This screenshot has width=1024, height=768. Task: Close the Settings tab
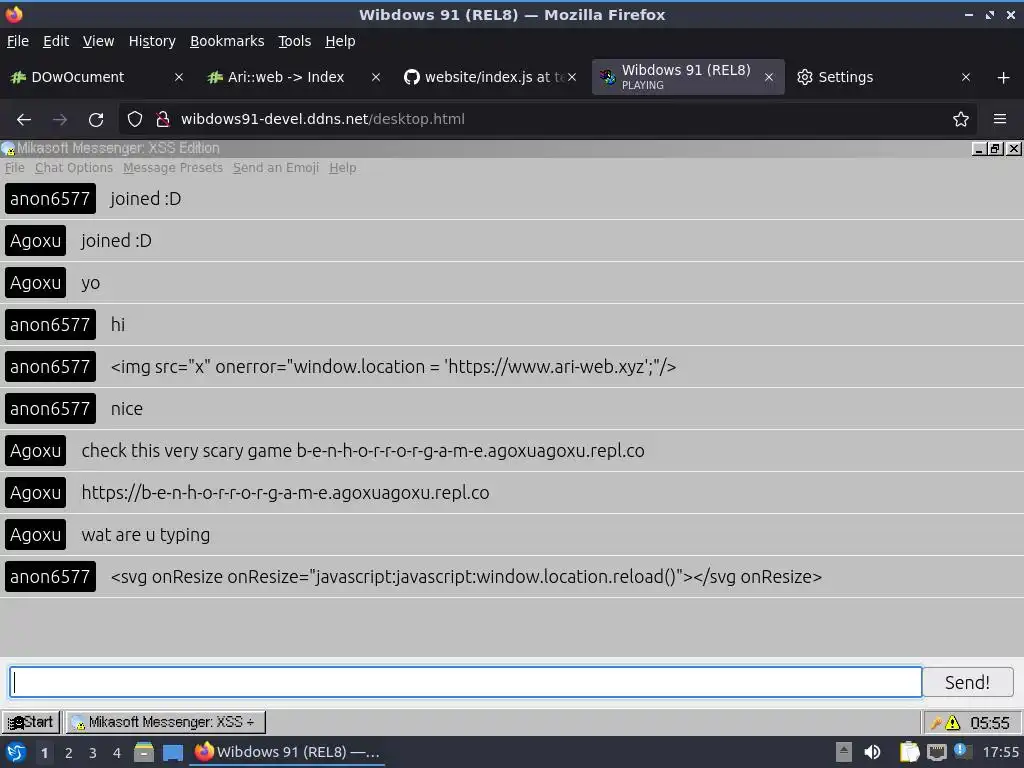click(966, 77)
